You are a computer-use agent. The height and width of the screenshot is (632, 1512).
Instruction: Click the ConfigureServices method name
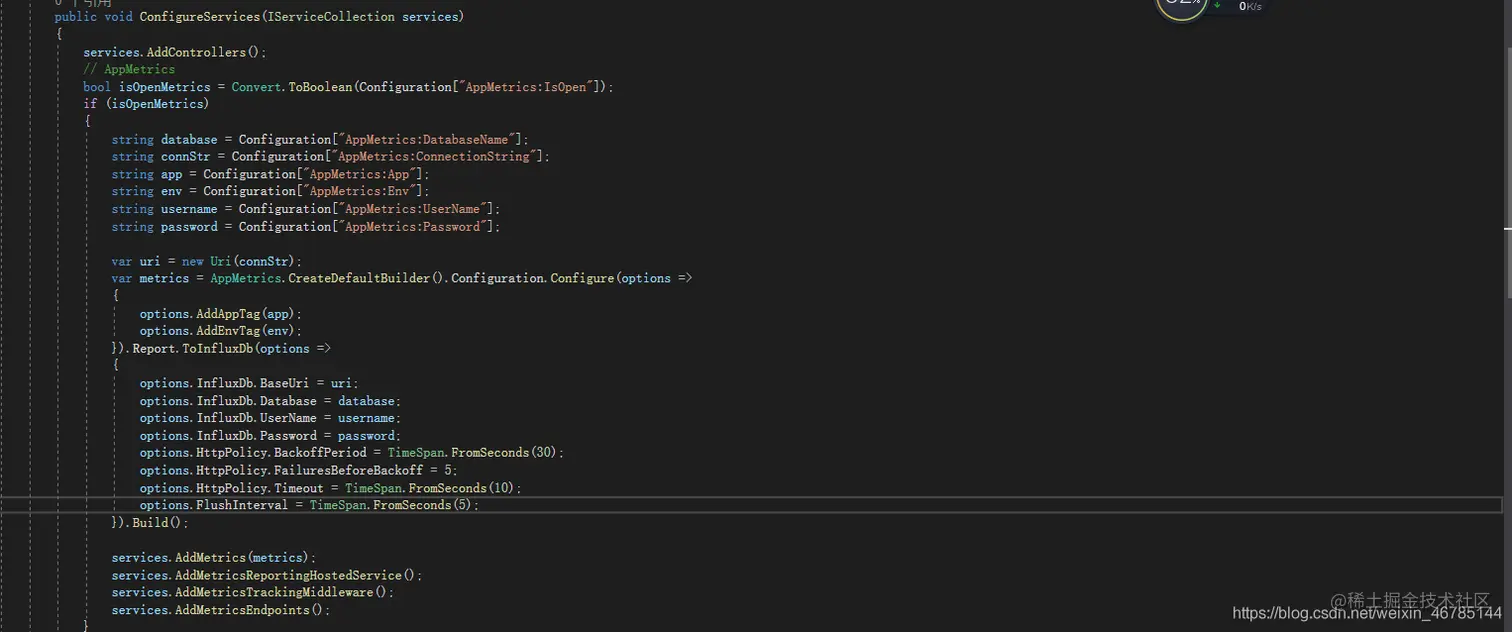200,17
